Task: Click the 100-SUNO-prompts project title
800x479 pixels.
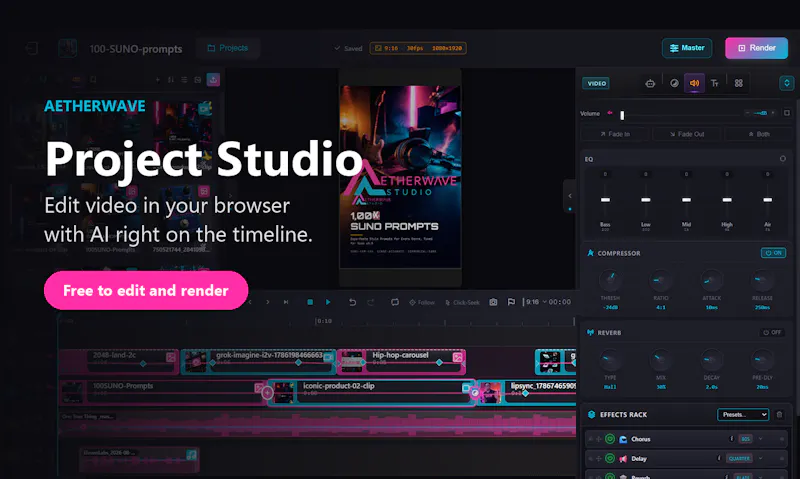Action: click(136, 49)
